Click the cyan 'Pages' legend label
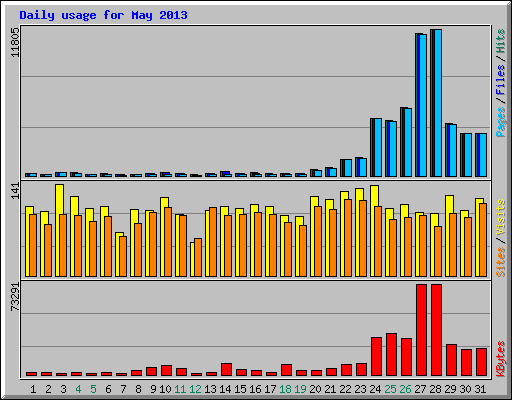 point(501,122)
